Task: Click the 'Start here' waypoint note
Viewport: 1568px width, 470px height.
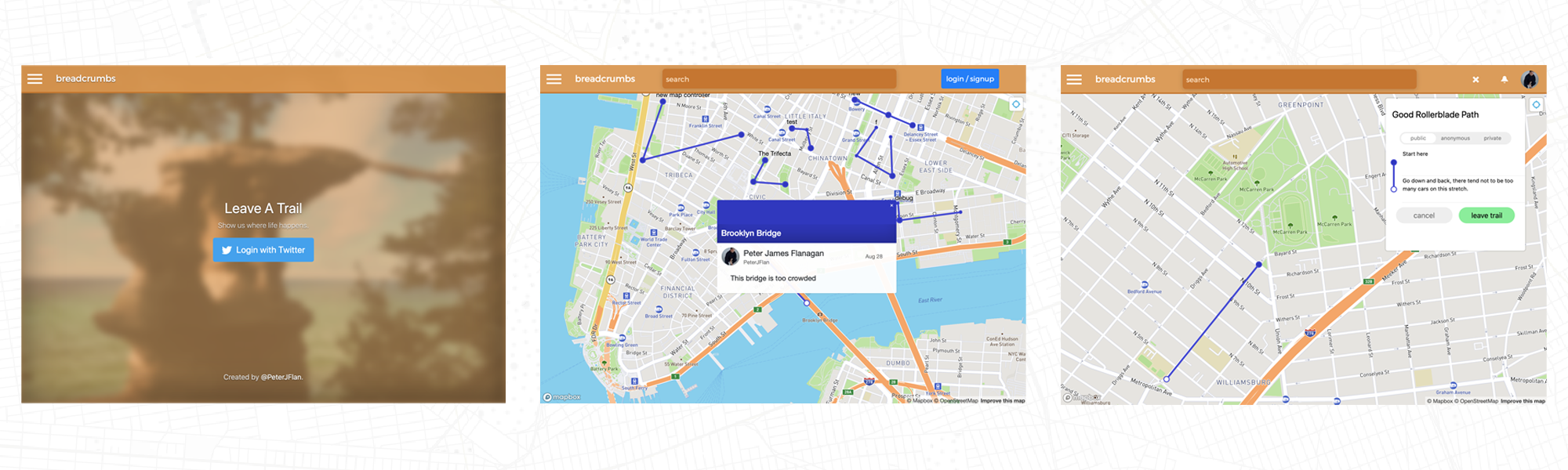Action: [1415, 154]
